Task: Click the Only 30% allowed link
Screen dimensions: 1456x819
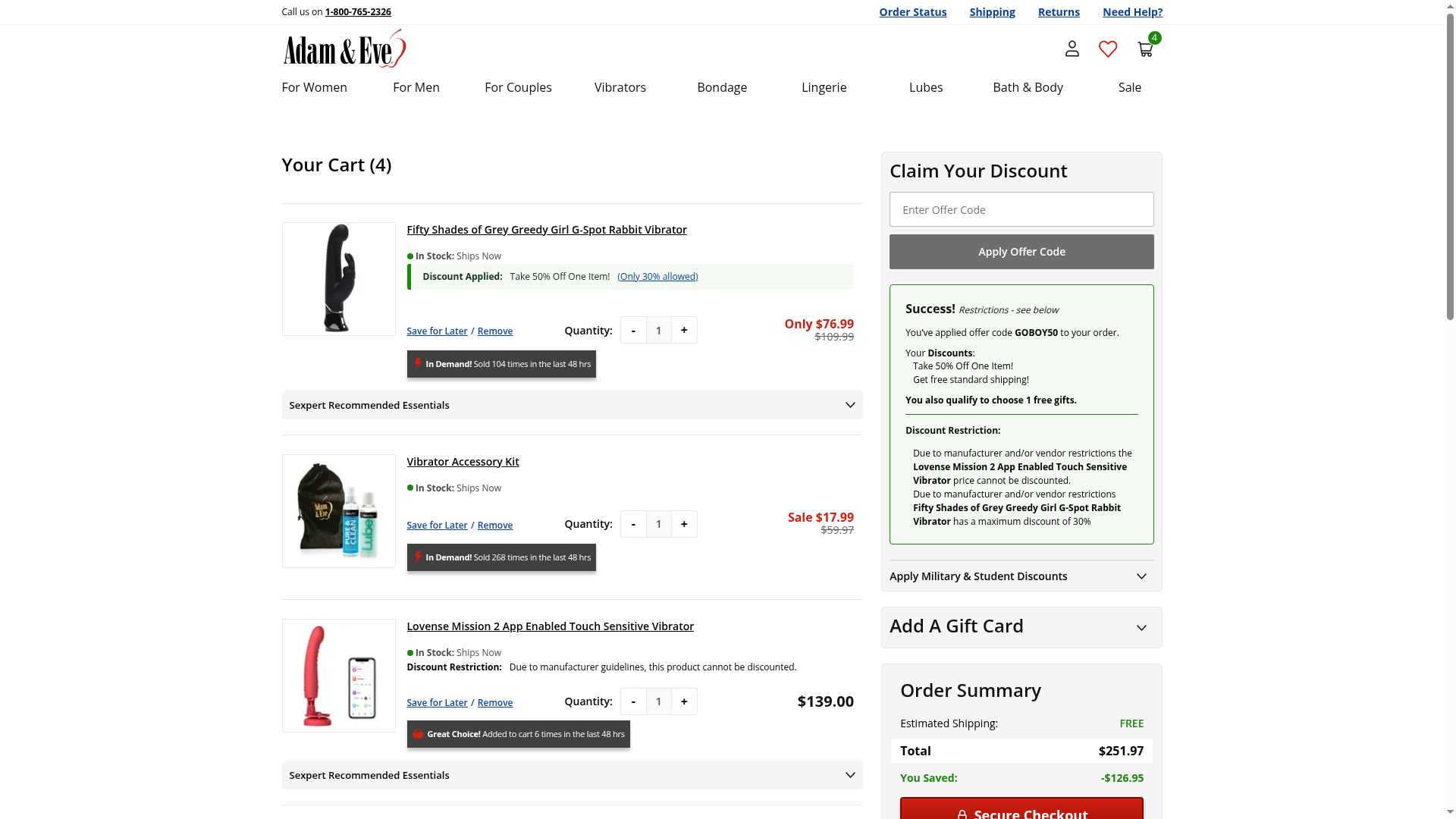Action: 657,277
